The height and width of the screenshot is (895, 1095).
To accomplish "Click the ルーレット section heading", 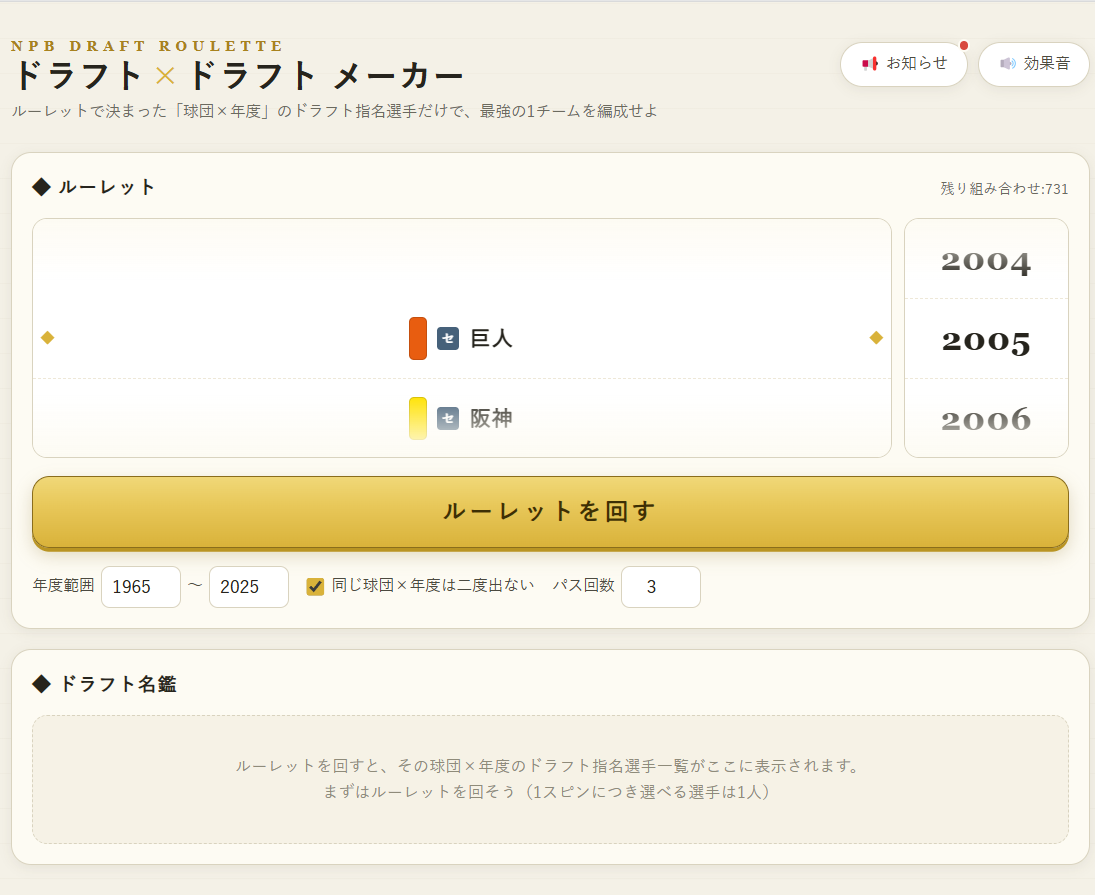I will (94, 187).
